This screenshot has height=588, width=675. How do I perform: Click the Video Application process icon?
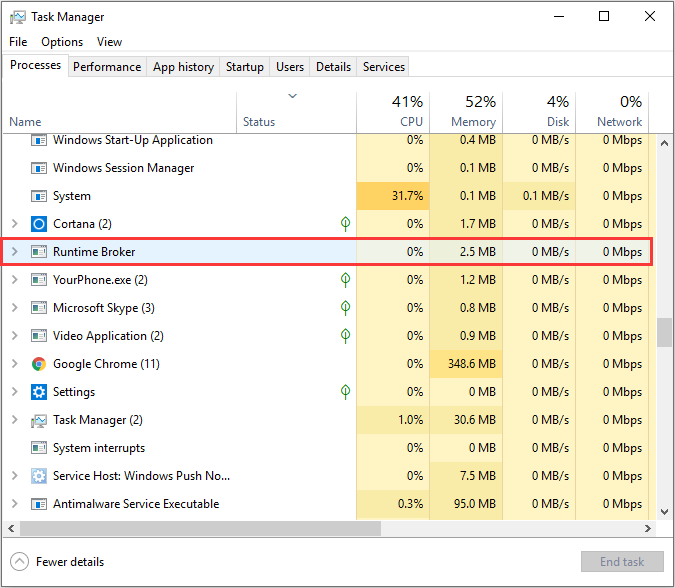point(39,336)
